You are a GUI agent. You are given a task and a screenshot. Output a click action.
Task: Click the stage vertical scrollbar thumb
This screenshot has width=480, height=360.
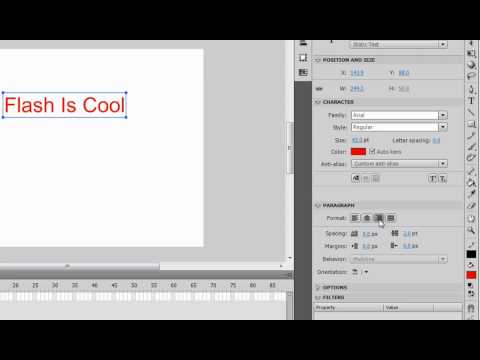[290, 148]
